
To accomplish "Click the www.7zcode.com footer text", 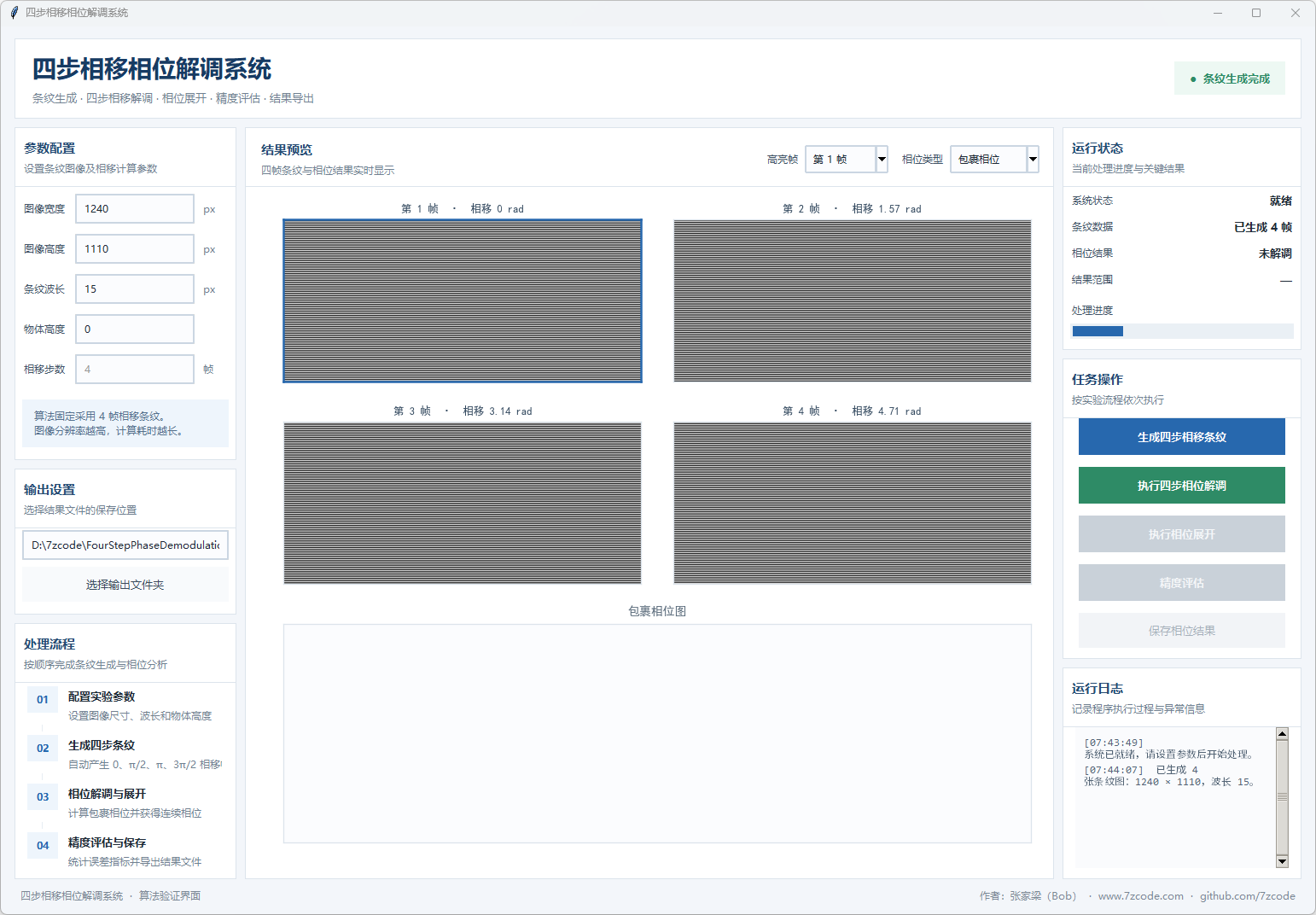I will 1140,896.
